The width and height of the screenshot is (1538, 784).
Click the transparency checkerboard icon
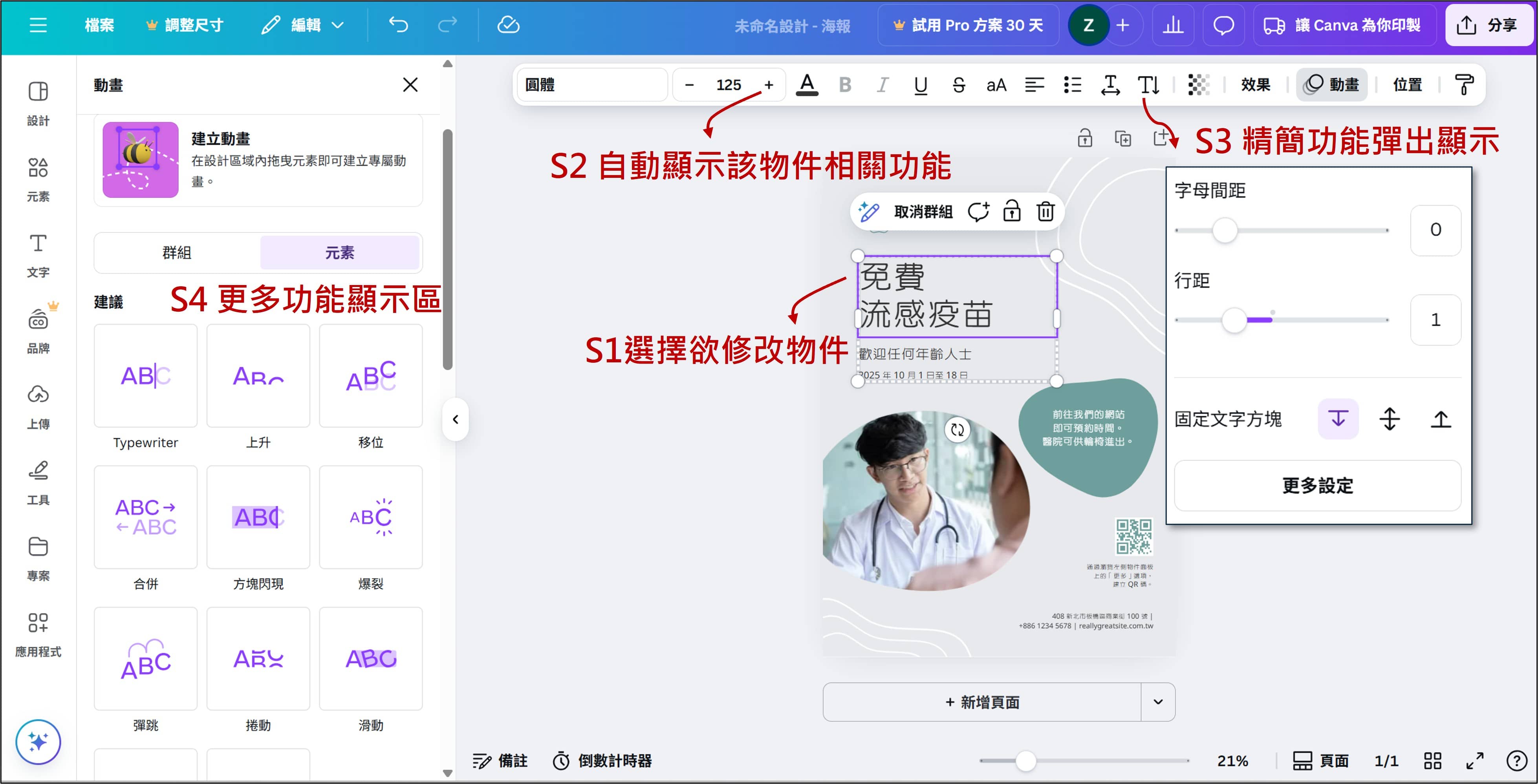point(1198,85)
